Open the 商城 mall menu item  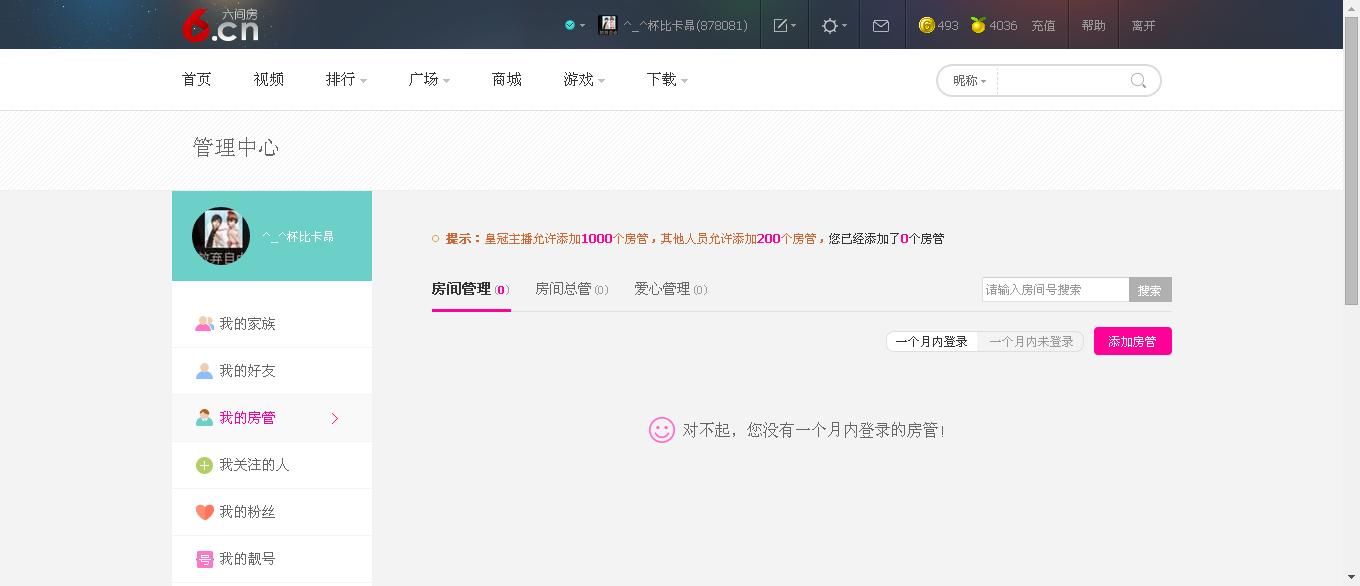507,79
